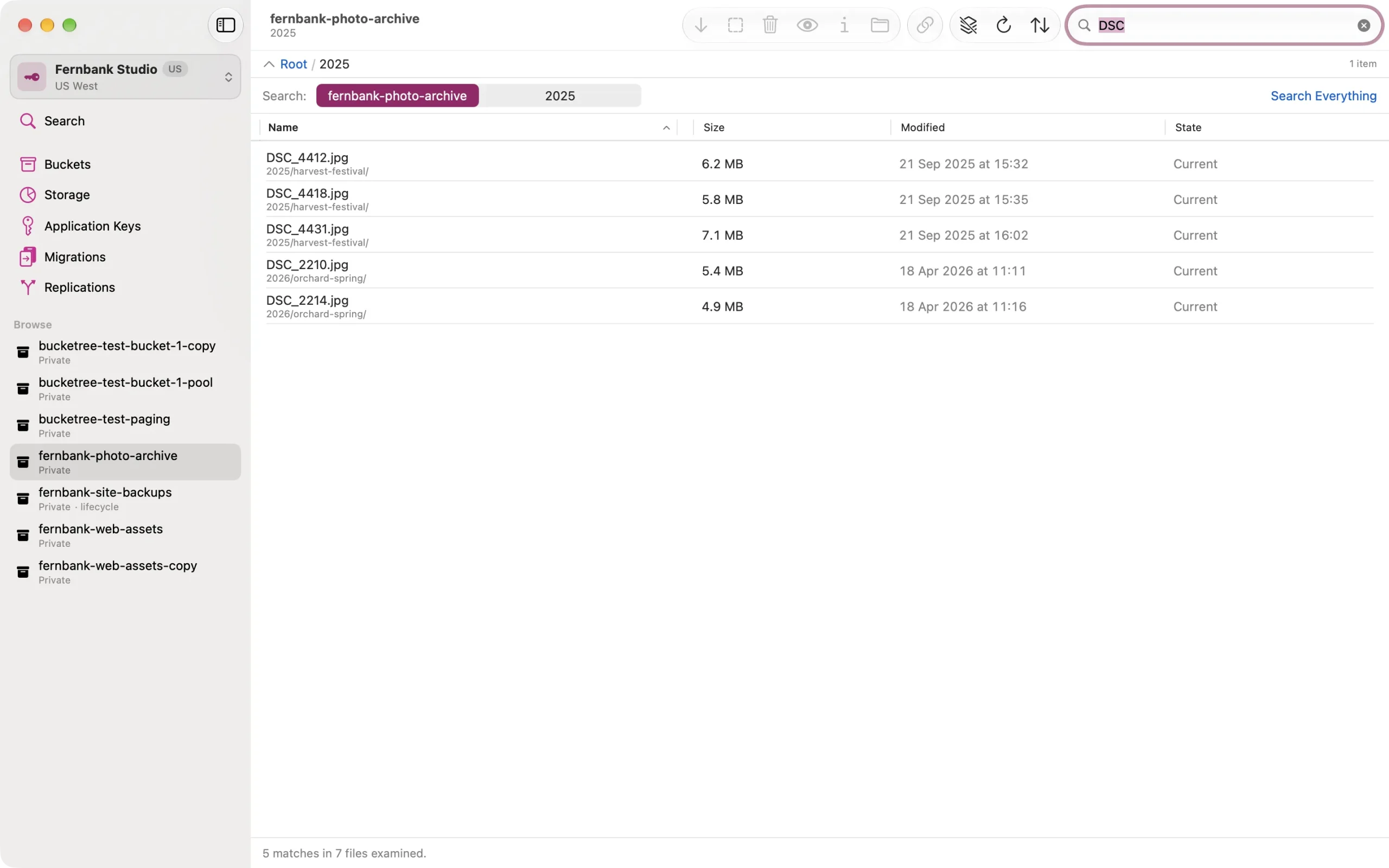Click the Search Everything link
This screenshot has width=1389, height=868.
pyautogui.click(x=1323, y=96)
